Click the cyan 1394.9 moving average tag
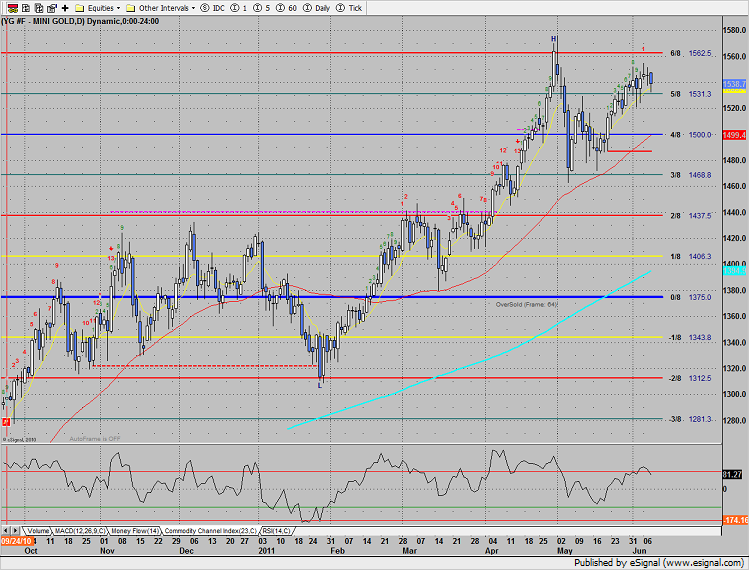This screenshot has height=570, width=749. tap(734, 271)
